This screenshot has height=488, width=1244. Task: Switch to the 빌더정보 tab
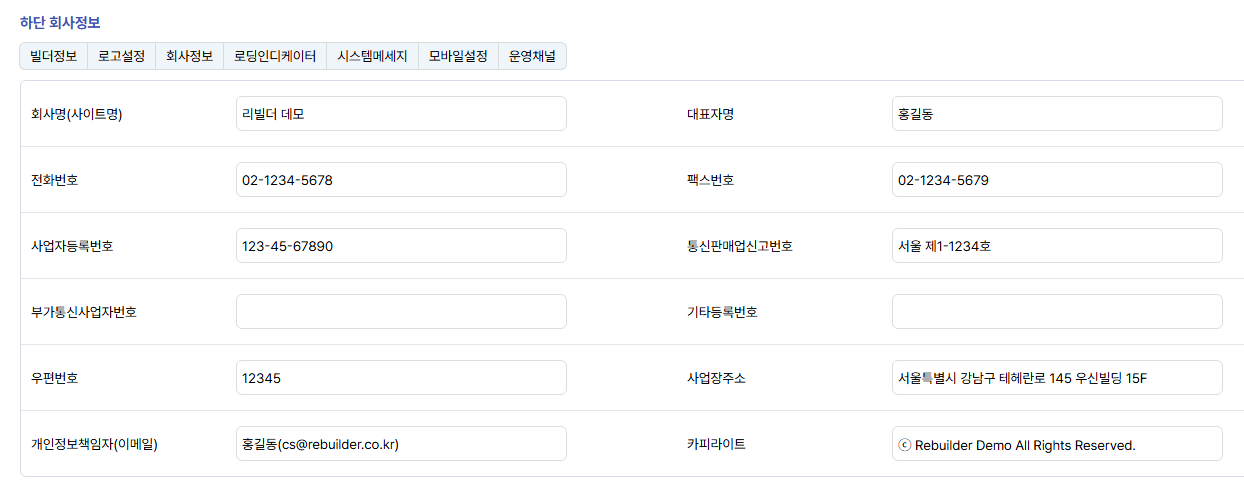tap(54, 57)
